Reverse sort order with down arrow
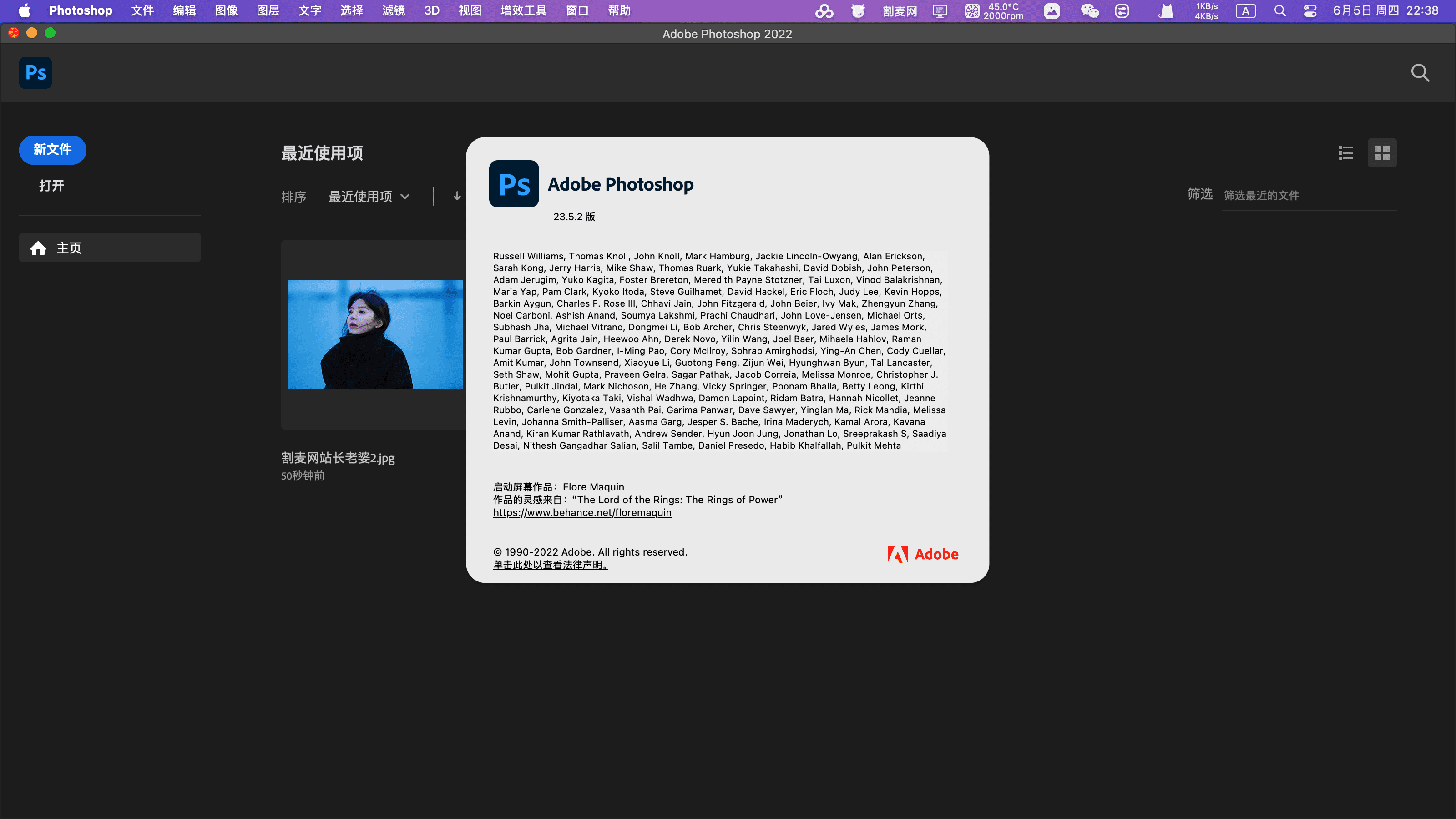 [x=457, y=196]
